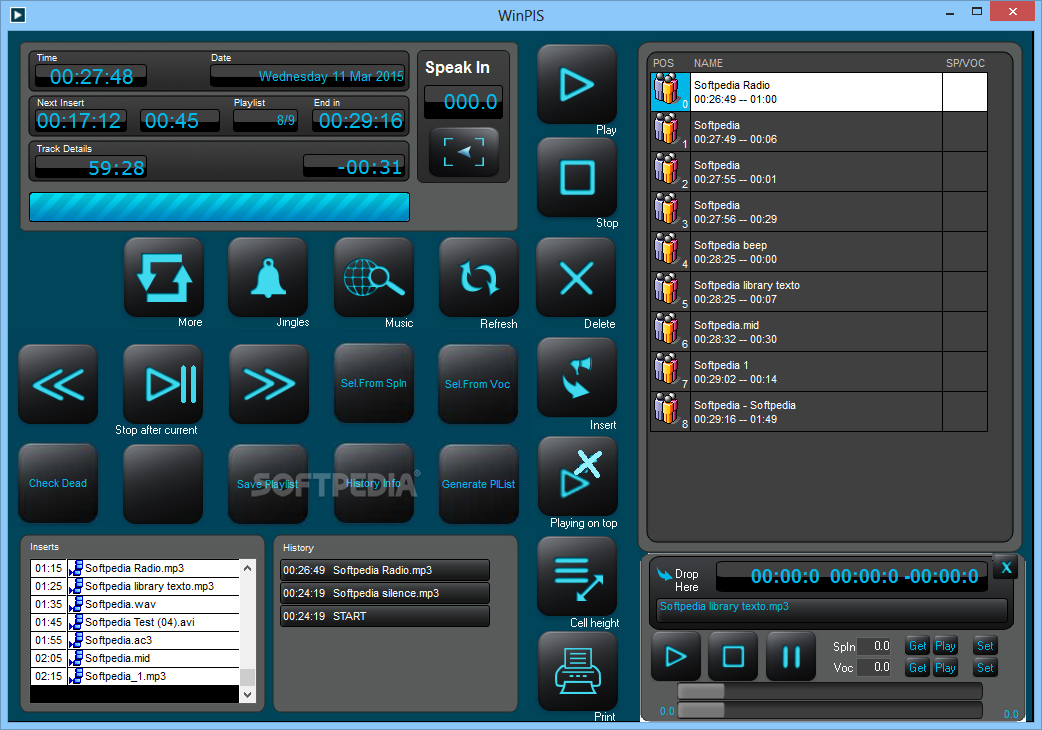
Task: Select insert Softpedia.ac3 at 01:55
Action: coord(135,640)
